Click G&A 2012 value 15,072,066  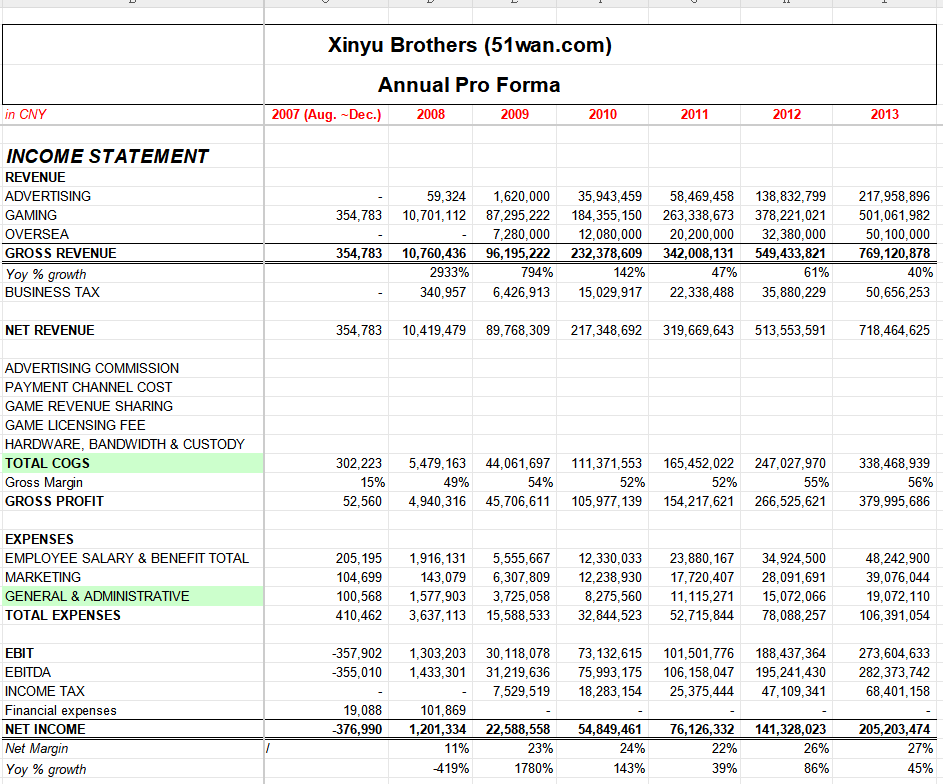tap(794, 596)
